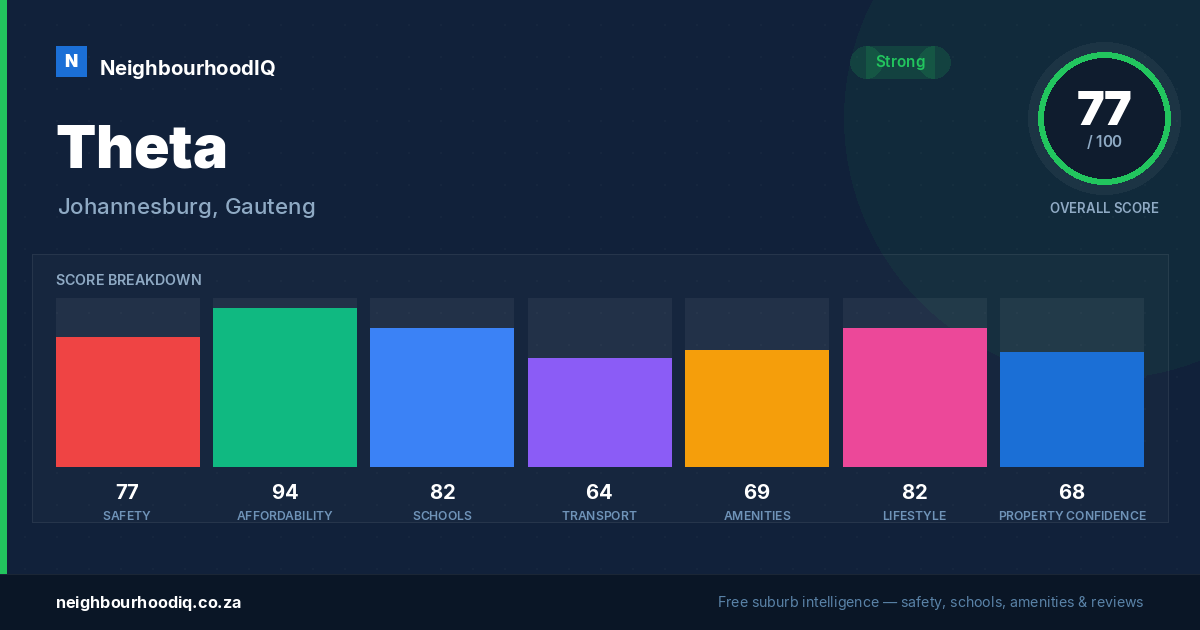Select the green Strong rating badge
Image resolution: width=1200 pixels, height=630 pixels.
(900, 62)
